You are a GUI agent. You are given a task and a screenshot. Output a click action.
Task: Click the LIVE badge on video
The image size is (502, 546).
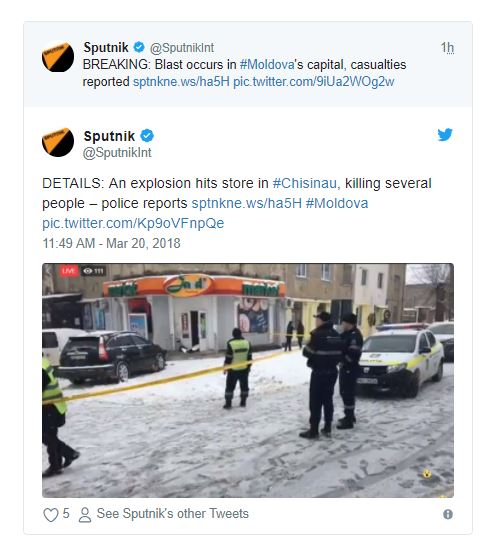click(x=69, y=271)
